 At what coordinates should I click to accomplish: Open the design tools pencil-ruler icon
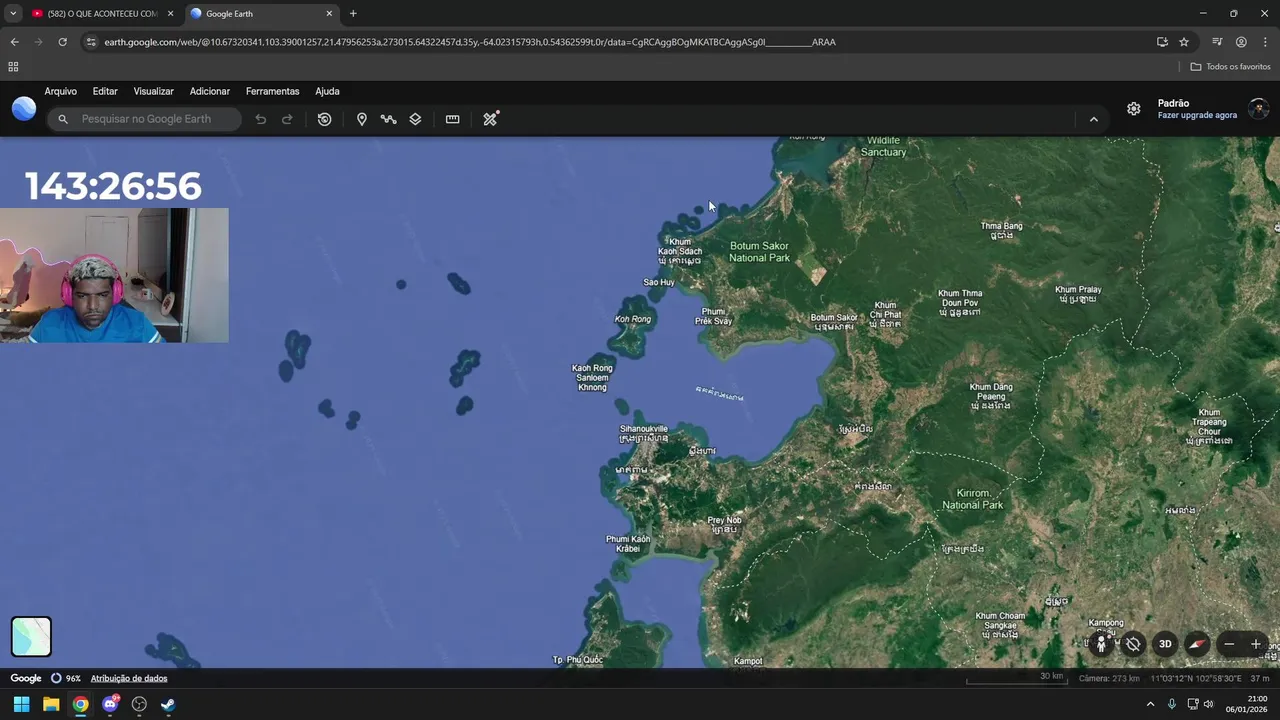490,119
